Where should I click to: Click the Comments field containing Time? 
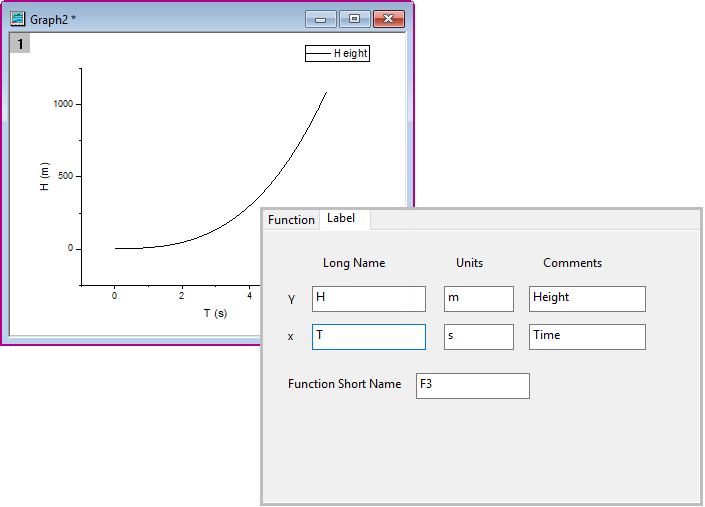pos(587,337)
